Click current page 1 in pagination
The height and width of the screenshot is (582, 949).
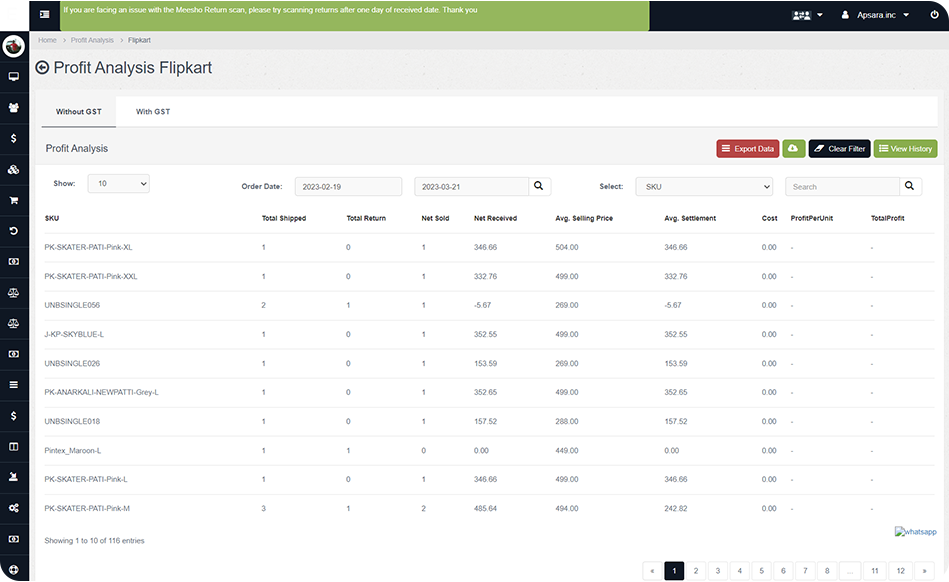coord(674,571)
